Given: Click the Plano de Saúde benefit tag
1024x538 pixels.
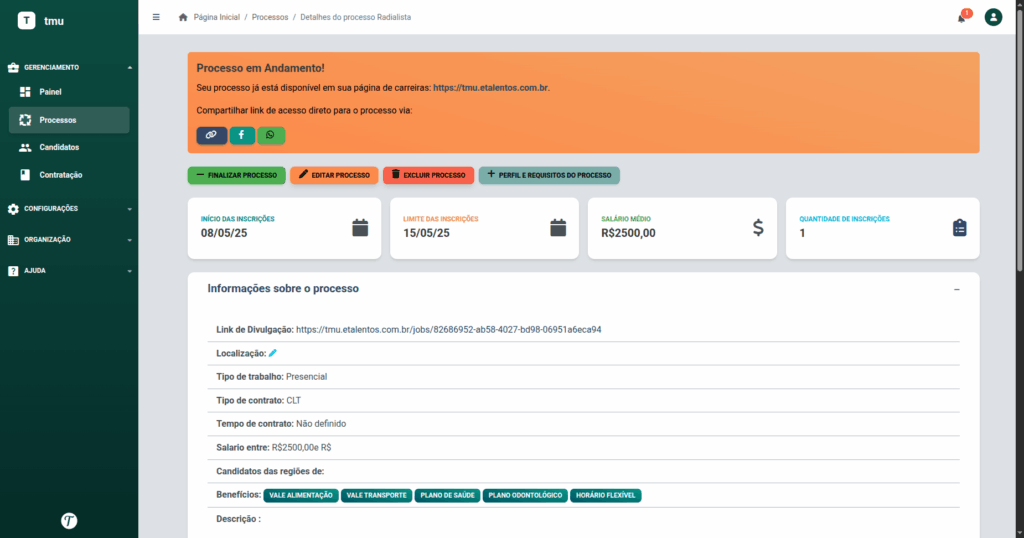Looking at the screenshot, I should tap(447, 496).
